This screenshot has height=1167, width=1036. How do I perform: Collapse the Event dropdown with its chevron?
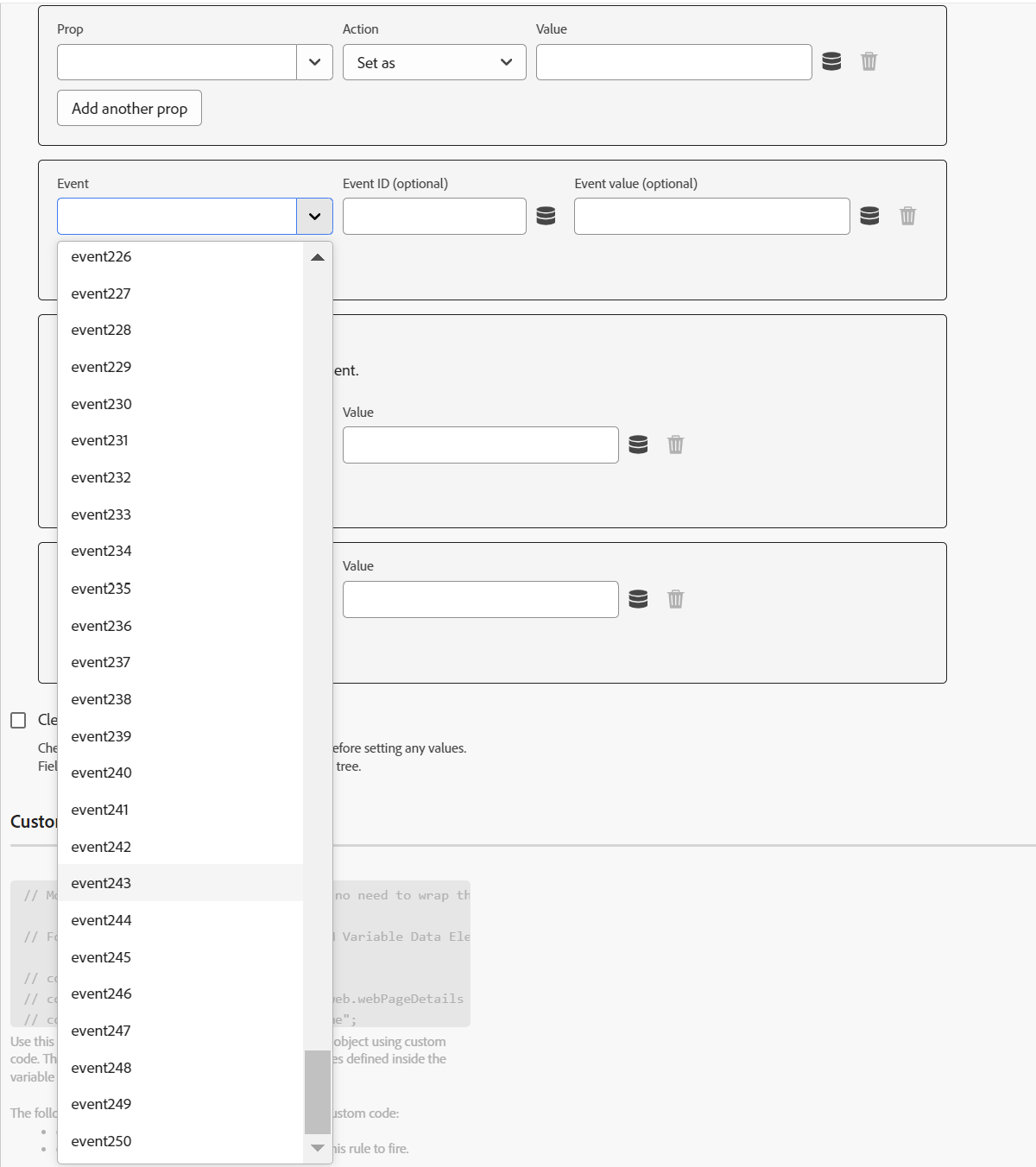(x=314, y=217)
